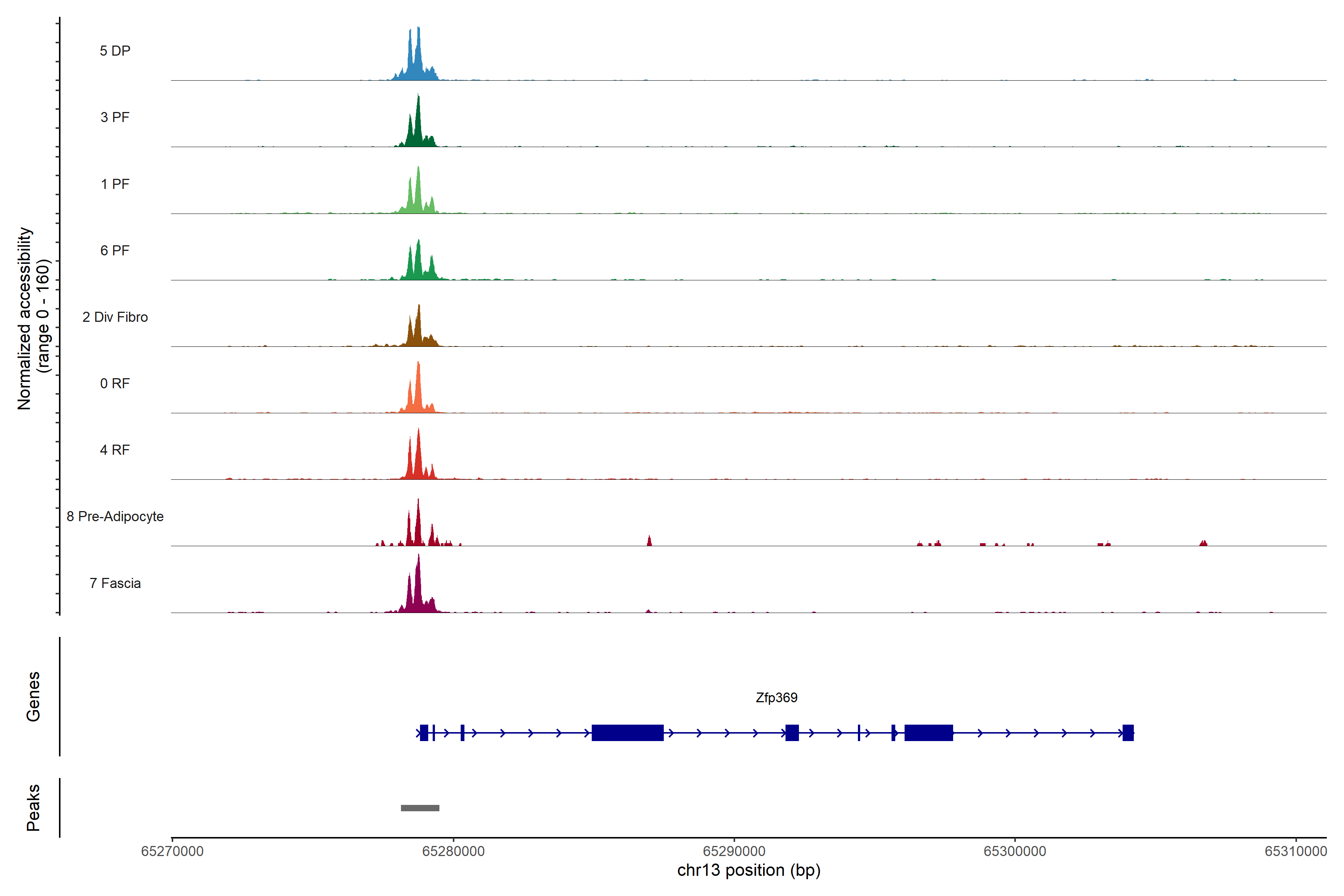Click the 65280000 axis tick label
Screen dimensions: 1344x896
tap(453, 852)
